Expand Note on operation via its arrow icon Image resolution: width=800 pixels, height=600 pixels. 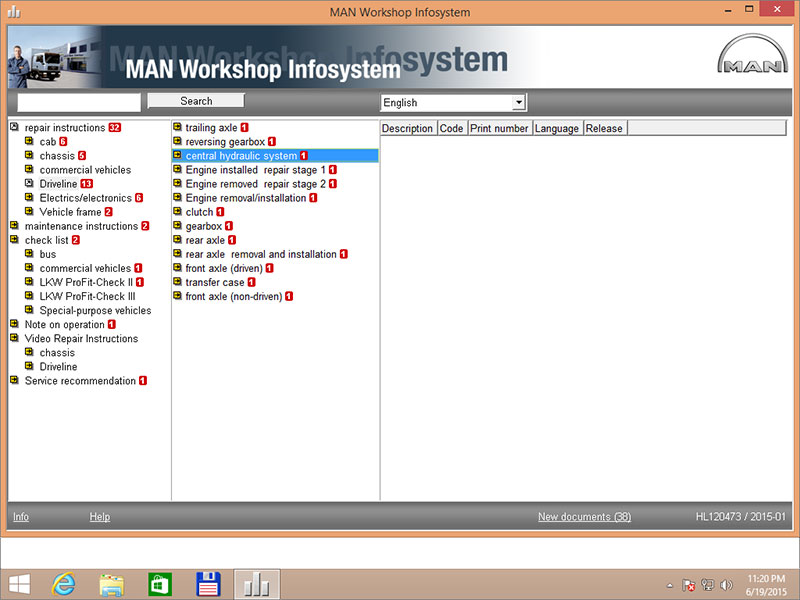click(x=14, y=324)
